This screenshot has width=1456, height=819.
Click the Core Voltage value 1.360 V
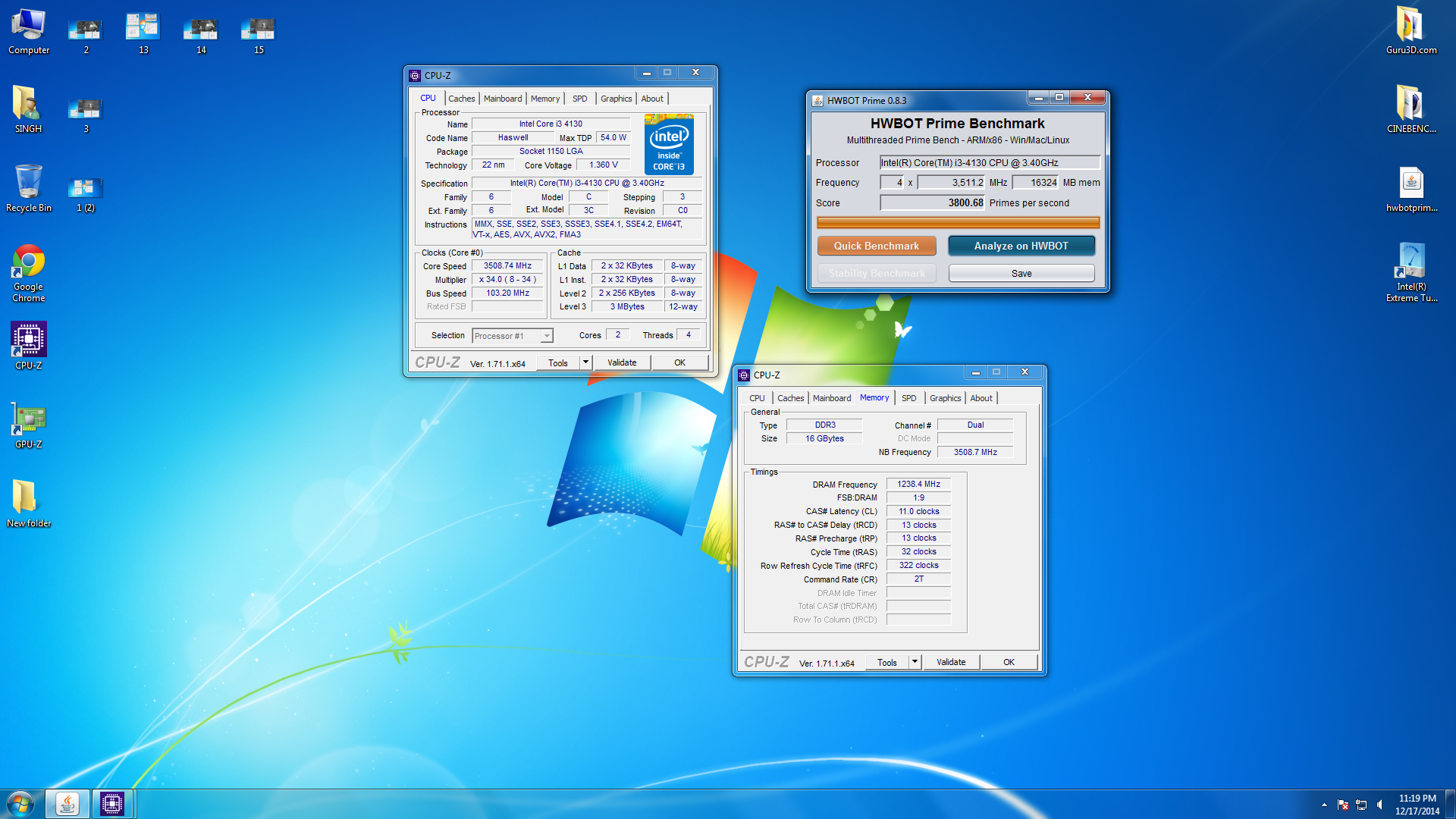(604, 165)
